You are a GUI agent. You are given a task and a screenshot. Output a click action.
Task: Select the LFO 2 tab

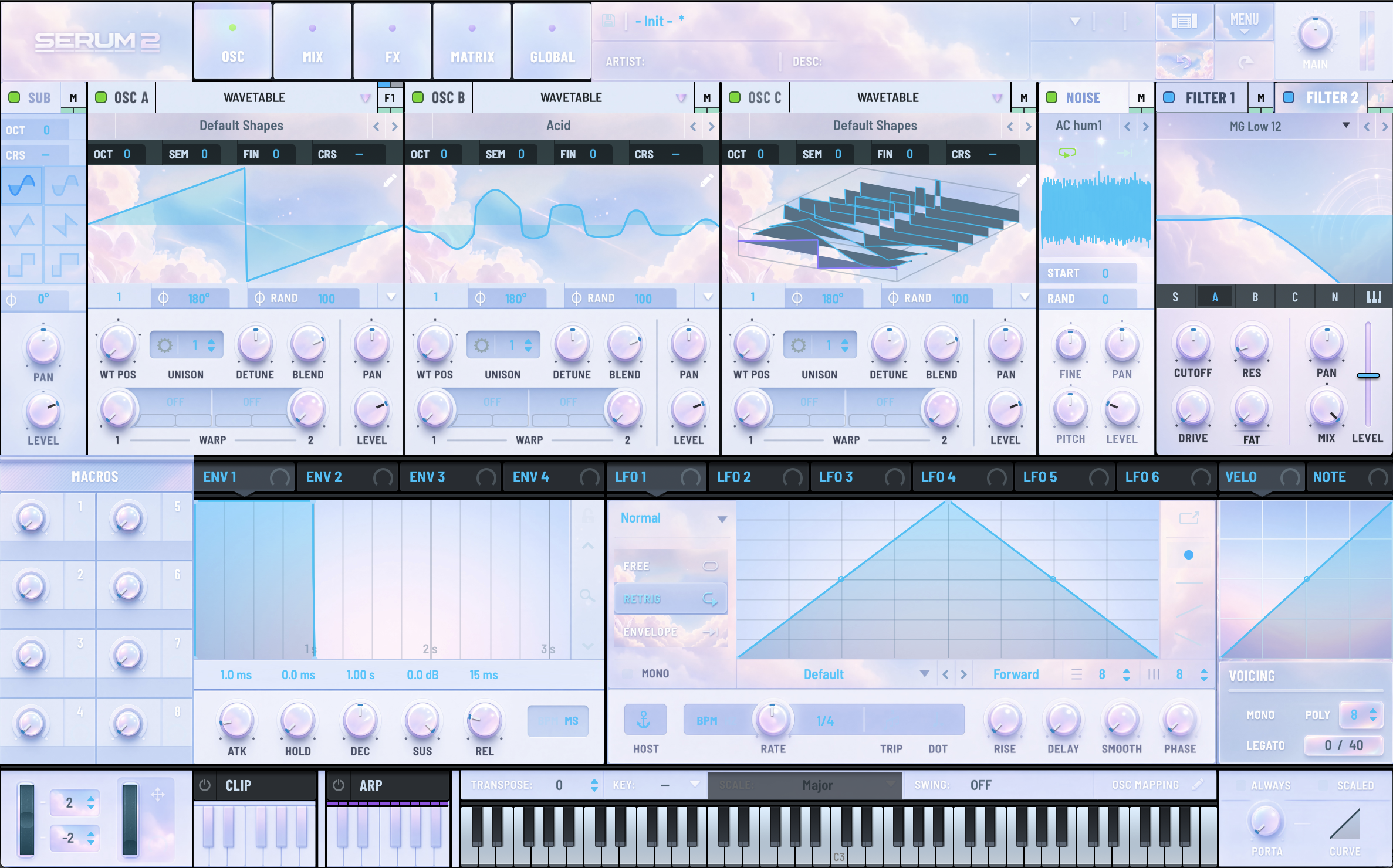coord(758,477)
